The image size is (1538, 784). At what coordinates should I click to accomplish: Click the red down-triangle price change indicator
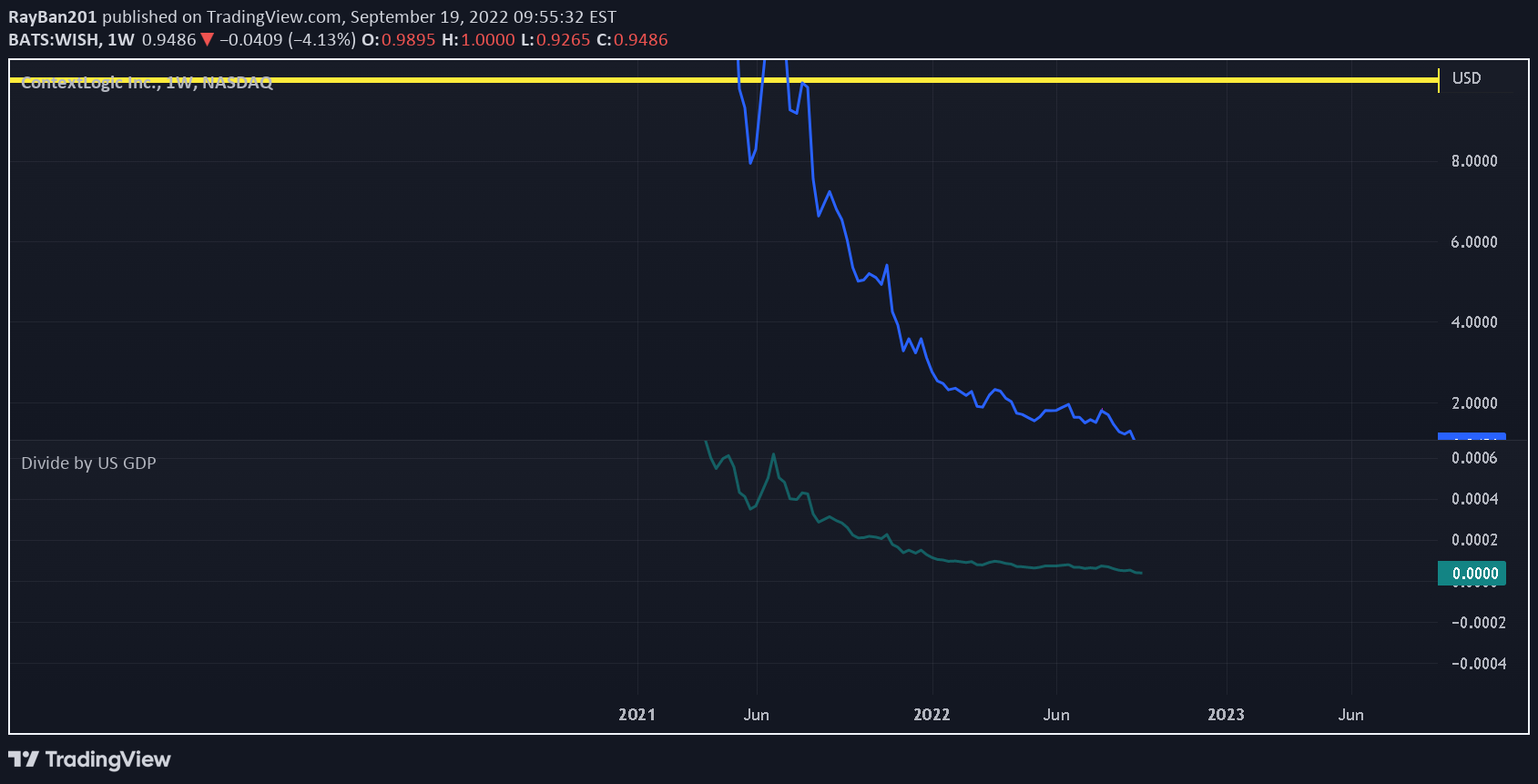[x=208, y=39]
